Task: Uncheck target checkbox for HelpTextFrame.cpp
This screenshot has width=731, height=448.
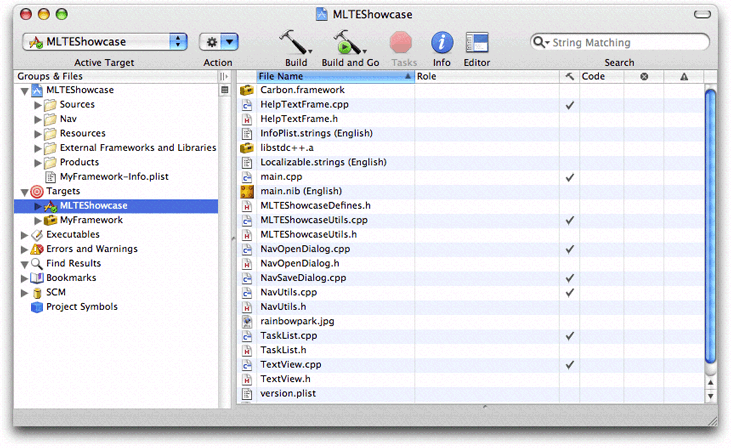Action: [569, 105]
